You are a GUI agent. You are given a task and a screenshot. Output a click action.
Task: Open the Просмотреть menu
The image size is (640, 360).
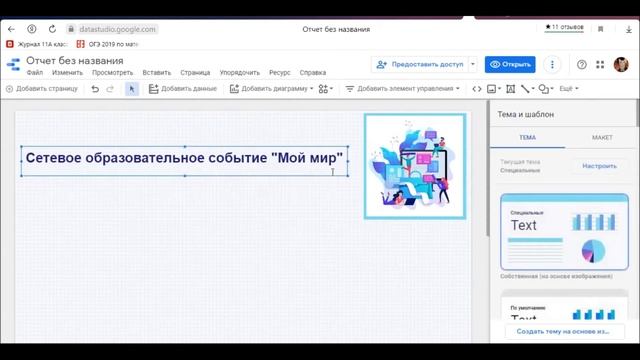click(x=113, y=73)
